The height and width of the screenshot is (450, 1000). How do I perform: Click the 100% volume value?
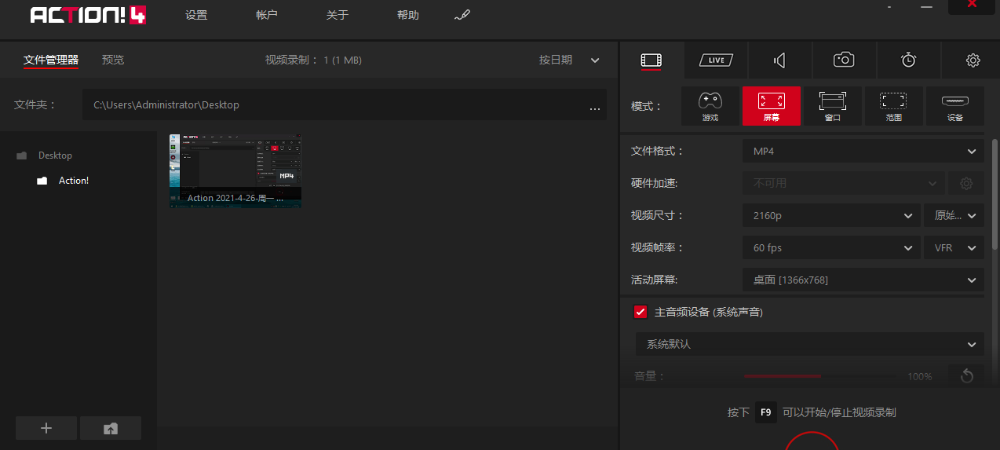pyautogui.click(x=920, y=376)
